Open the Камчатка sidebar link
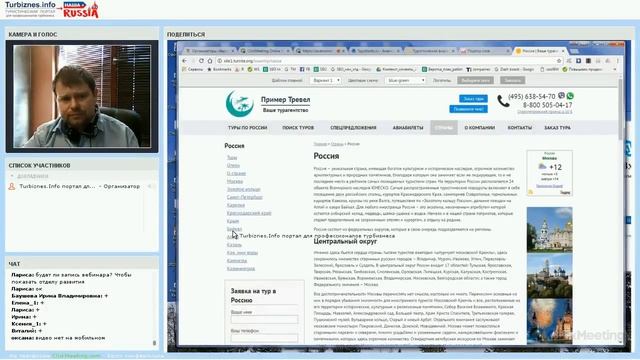Viewport: 640px width, 360px height. (237, 260)
